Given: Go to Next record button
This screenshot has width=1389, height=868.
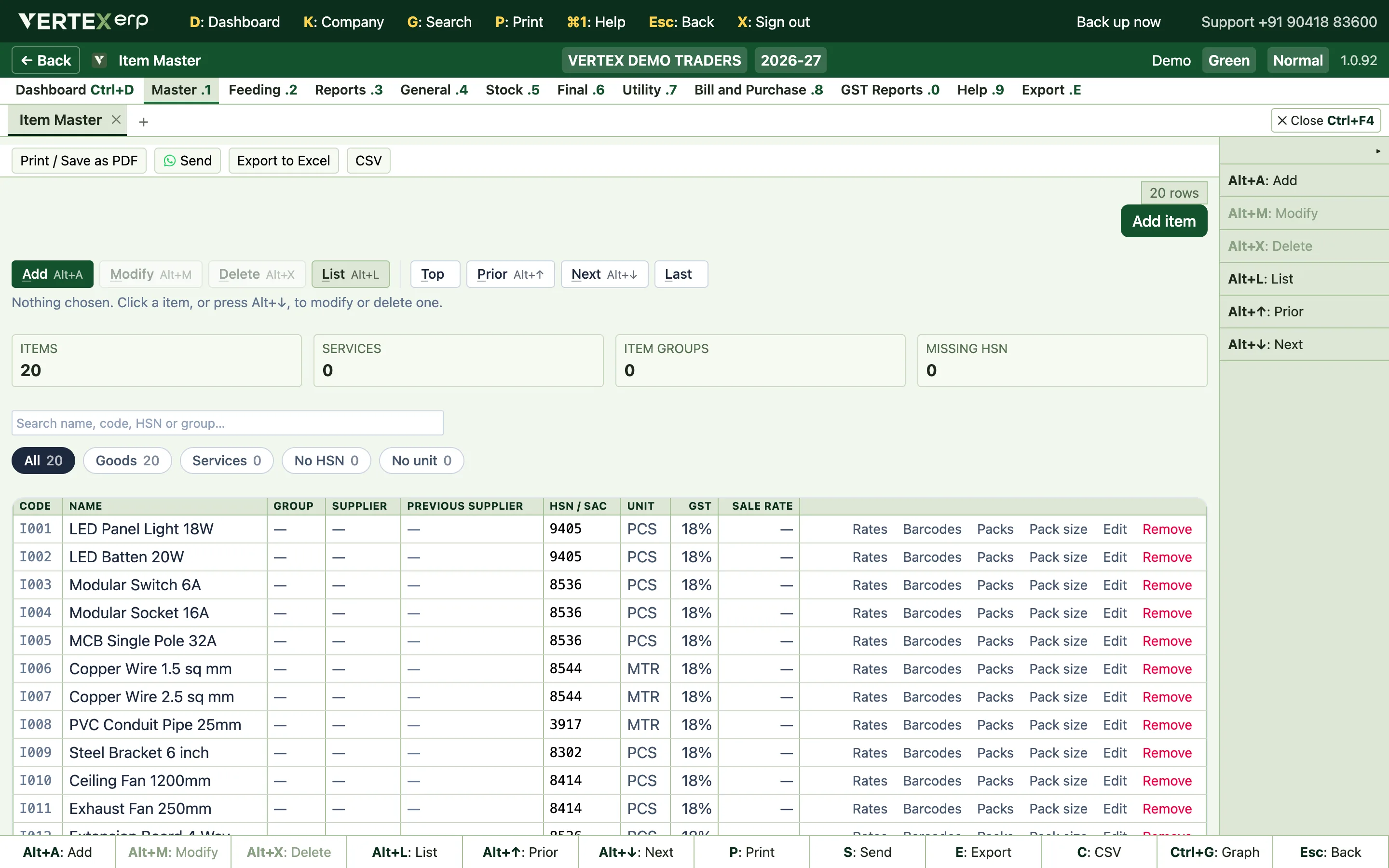Looking at the screenshot, I should tap(604, 274).
